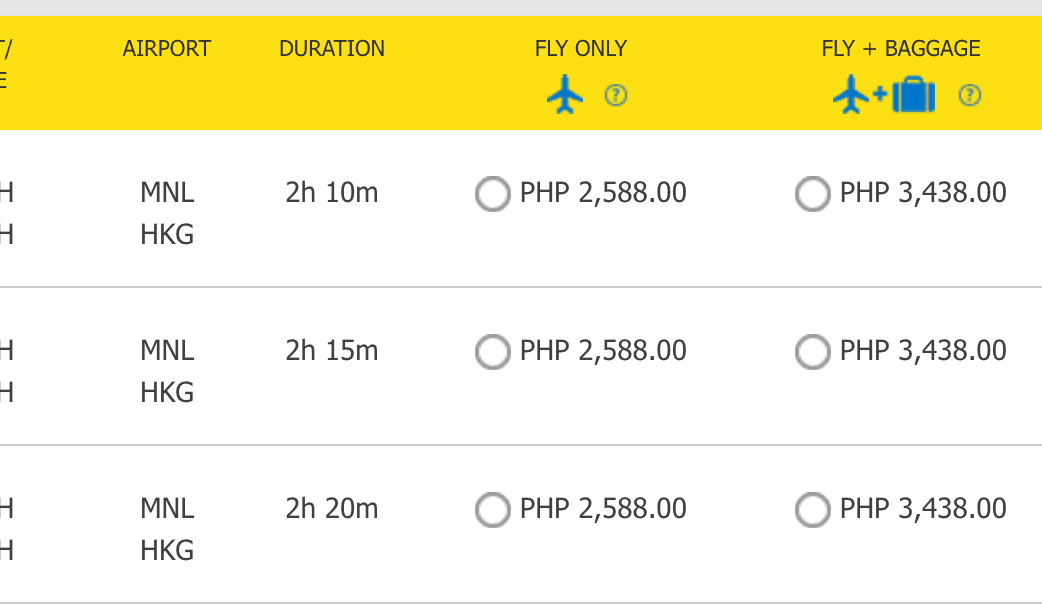Select Fly Only fare for 2h 10m flight

[492, 194]
